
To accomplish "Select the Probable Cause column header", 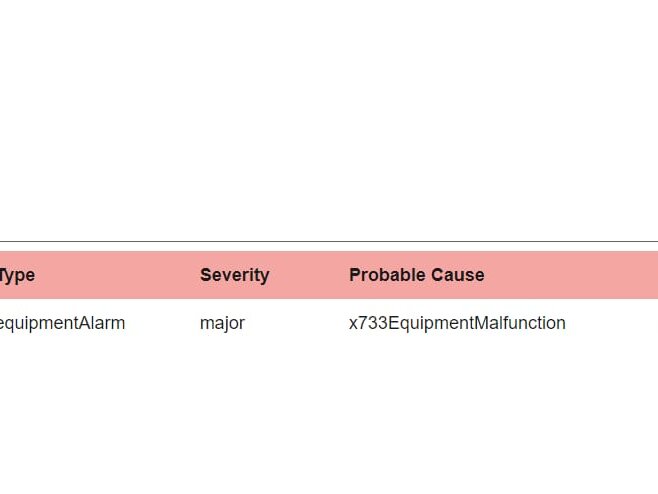I will tap(416, 275).
